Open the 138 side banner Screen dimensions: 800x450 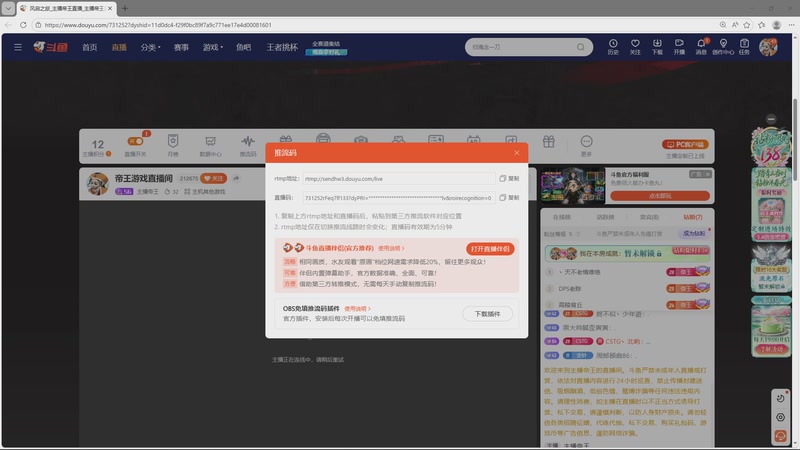click(770, 148)
